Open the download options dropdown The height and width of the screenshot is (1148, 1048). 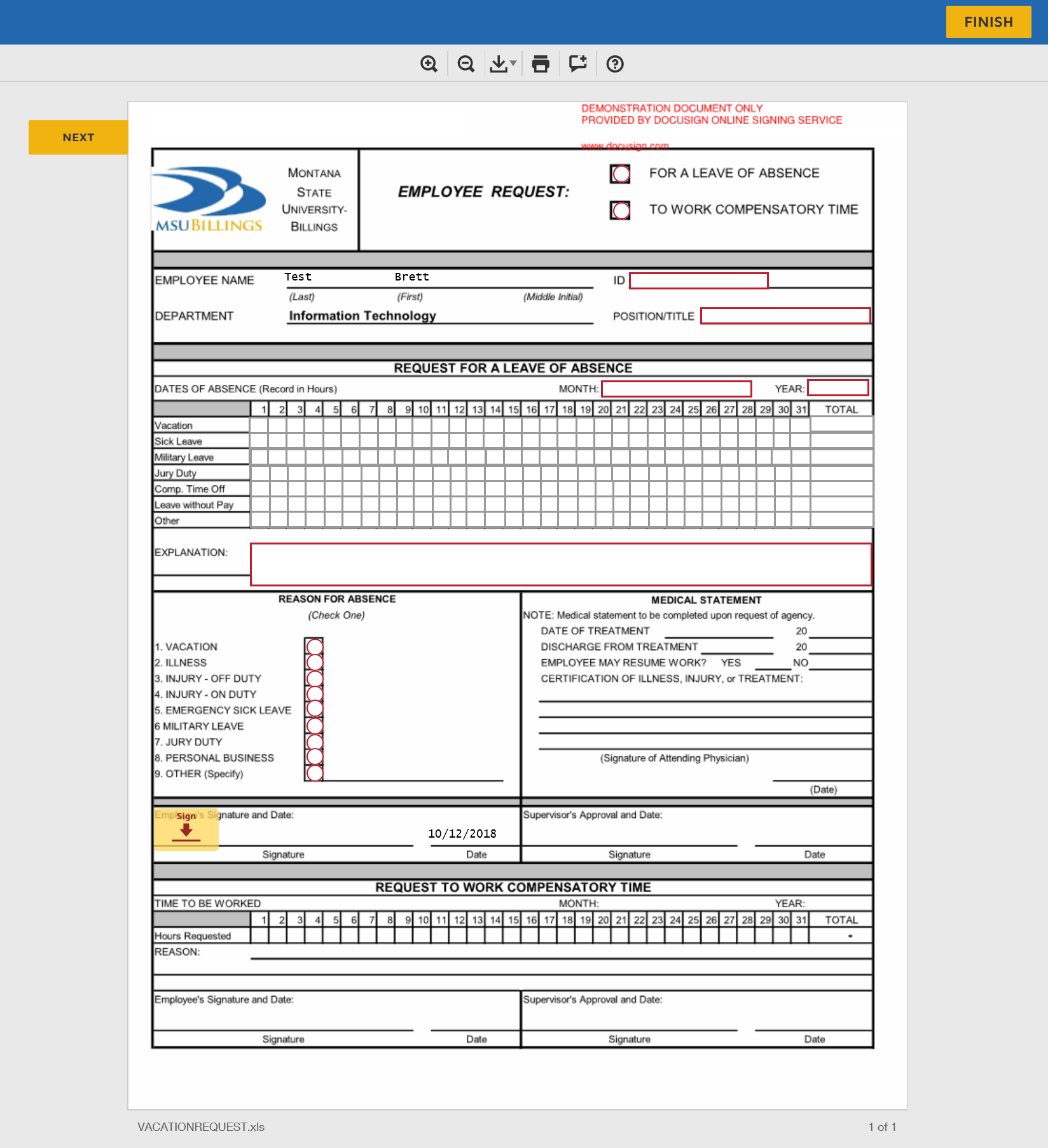pyautogui.click(x=503, y=64)
